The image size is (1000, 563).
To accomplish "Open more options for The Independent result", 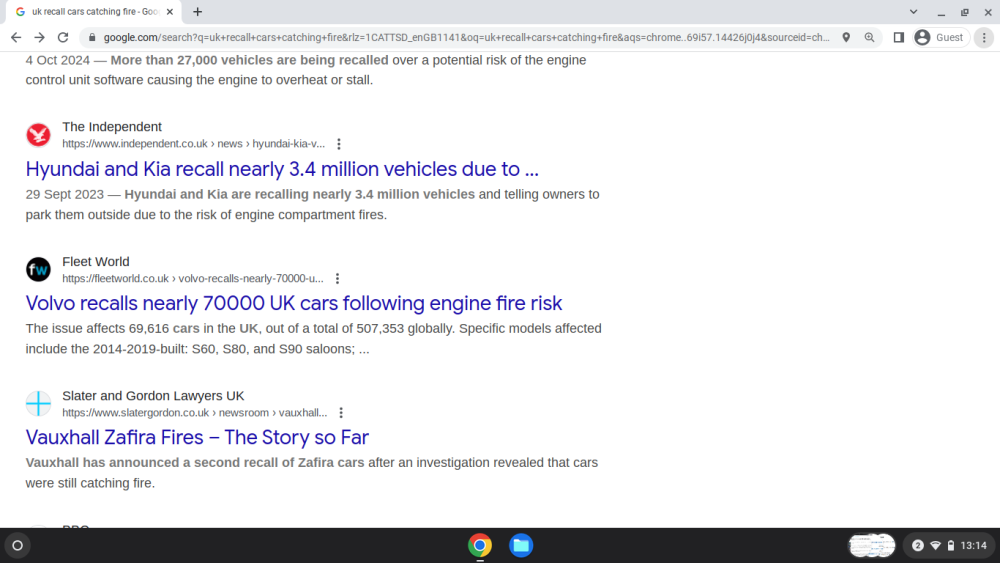I will 339,144.
